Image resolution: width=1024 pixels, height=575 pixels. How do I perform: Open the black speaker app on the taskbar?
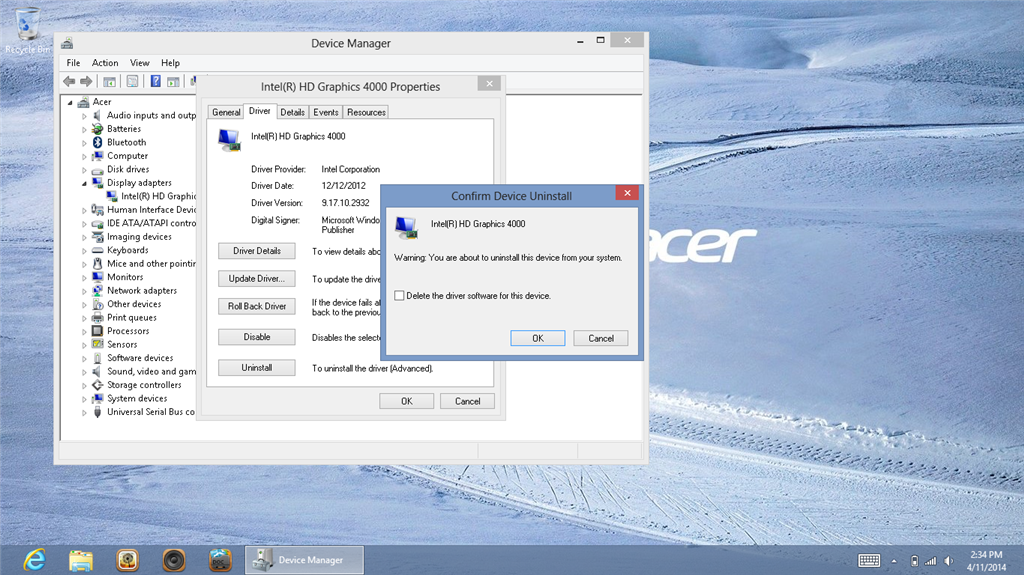tap(174, 560)
